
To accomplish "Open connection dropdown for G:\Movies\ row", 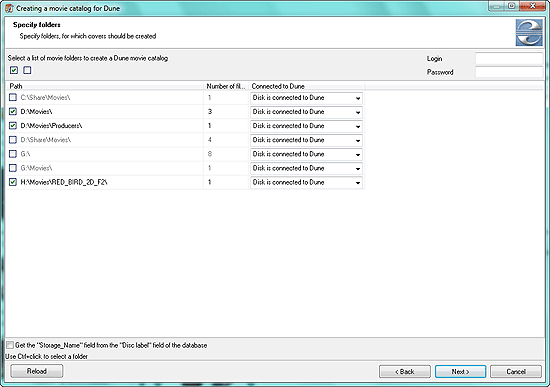I will pos(306,168).
